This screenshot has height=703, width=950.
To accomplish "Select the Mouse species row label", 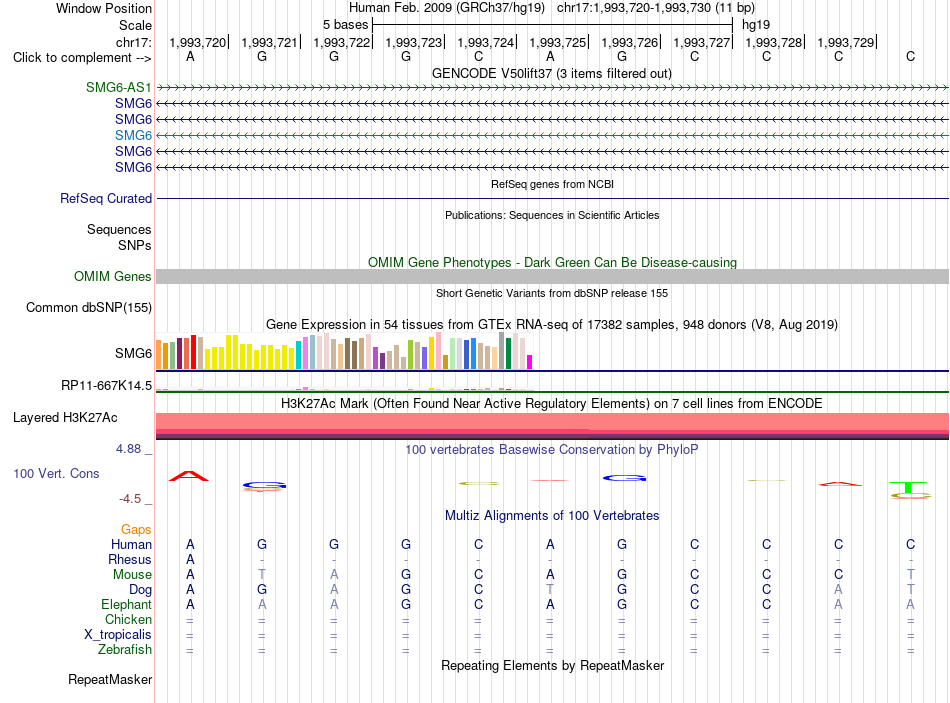I will pyautogui.click(x=132, y=575).
